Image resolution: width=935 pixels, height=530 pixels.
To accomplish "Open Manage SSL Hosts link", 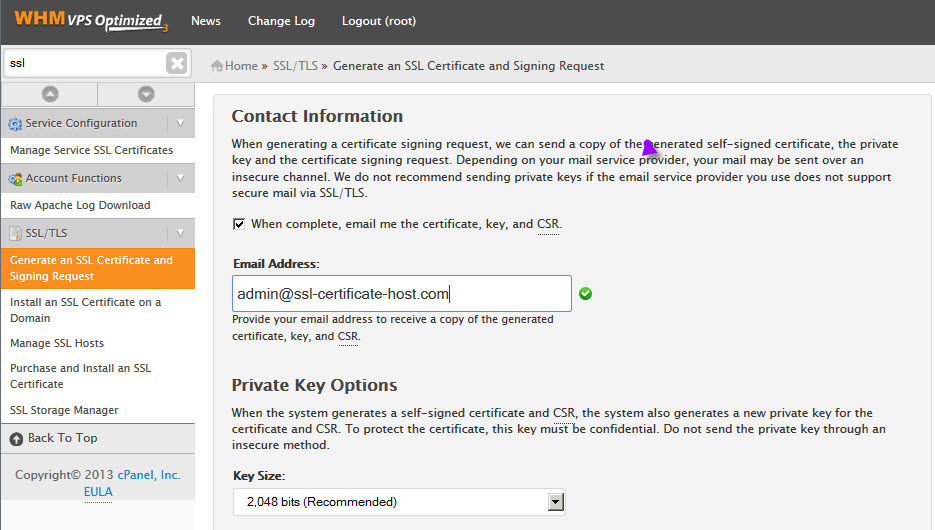I will tap(57, 343).
